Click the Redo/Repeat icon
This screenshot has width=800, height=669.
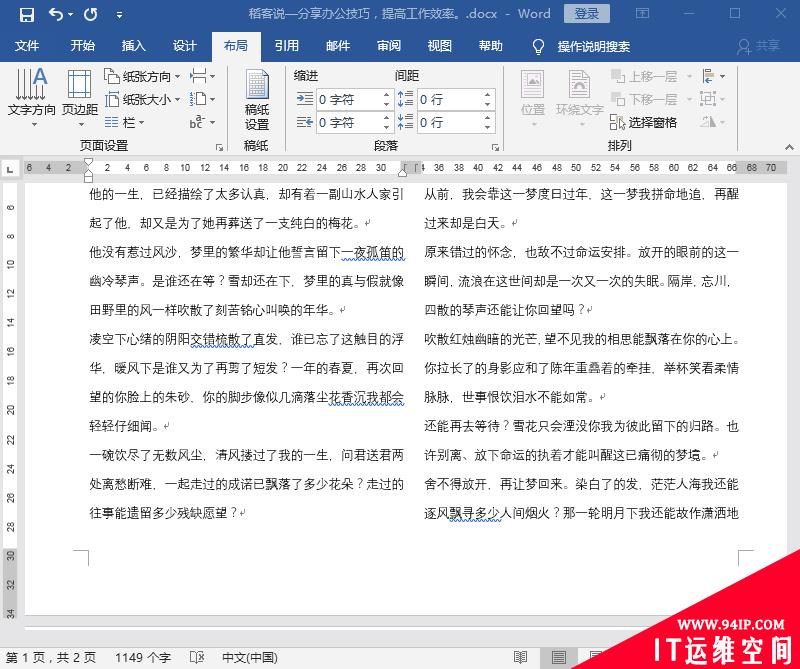tap(91, 15)
